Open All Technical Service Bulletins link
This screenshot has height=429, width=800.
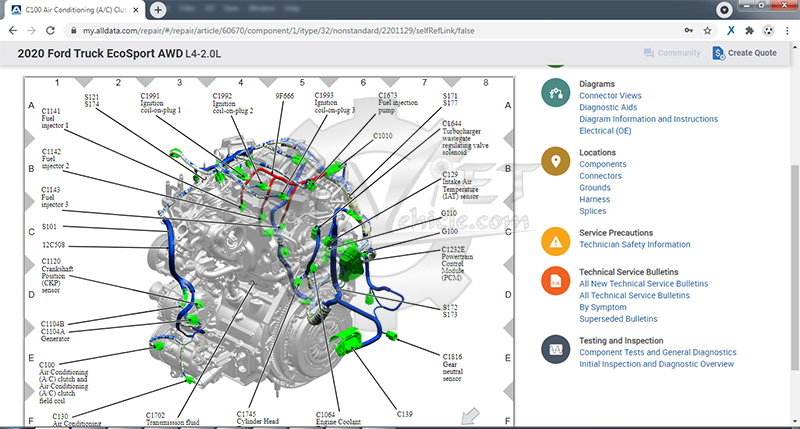pyautogui.click(x=634, y=295)
